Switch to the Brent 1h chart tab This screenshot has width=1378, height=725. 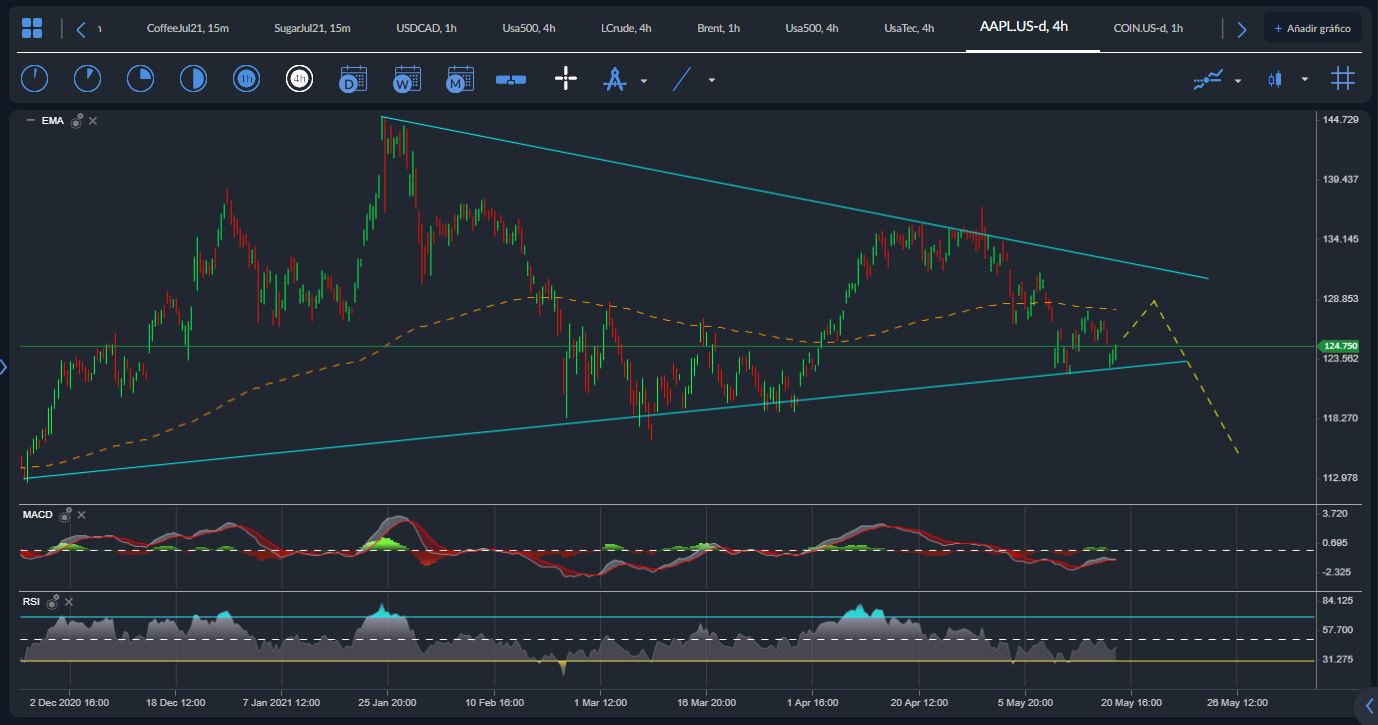point(718,28)
